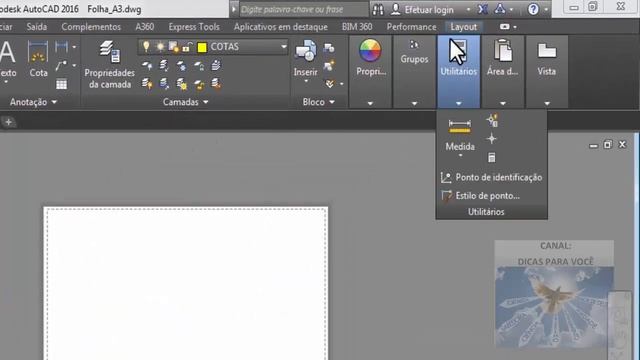640x360 pixels.
Task: Expand the Medida dropdown arrow
Action: [460, 156]
